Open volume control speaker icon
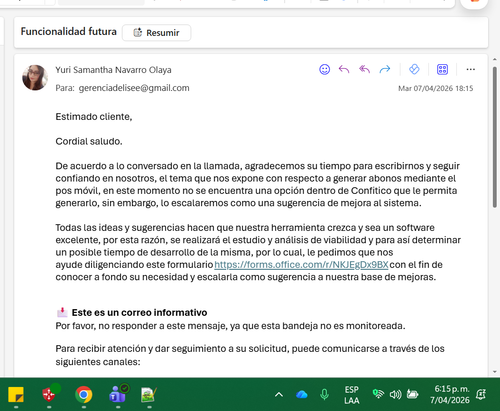 395,395
